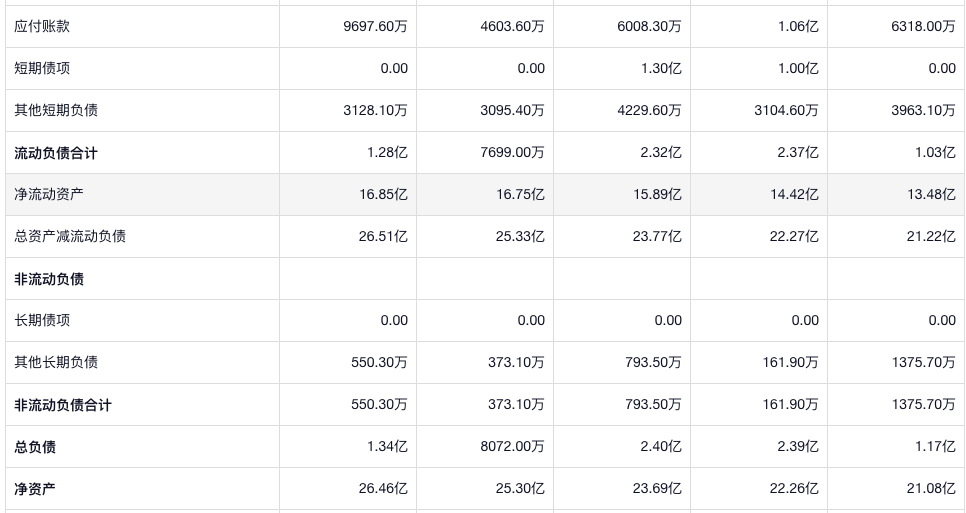Screen dimensions: 966x513
Task: Select the 1375.70万 other long-term liabilities cell
Action: (x=923, y=362)
